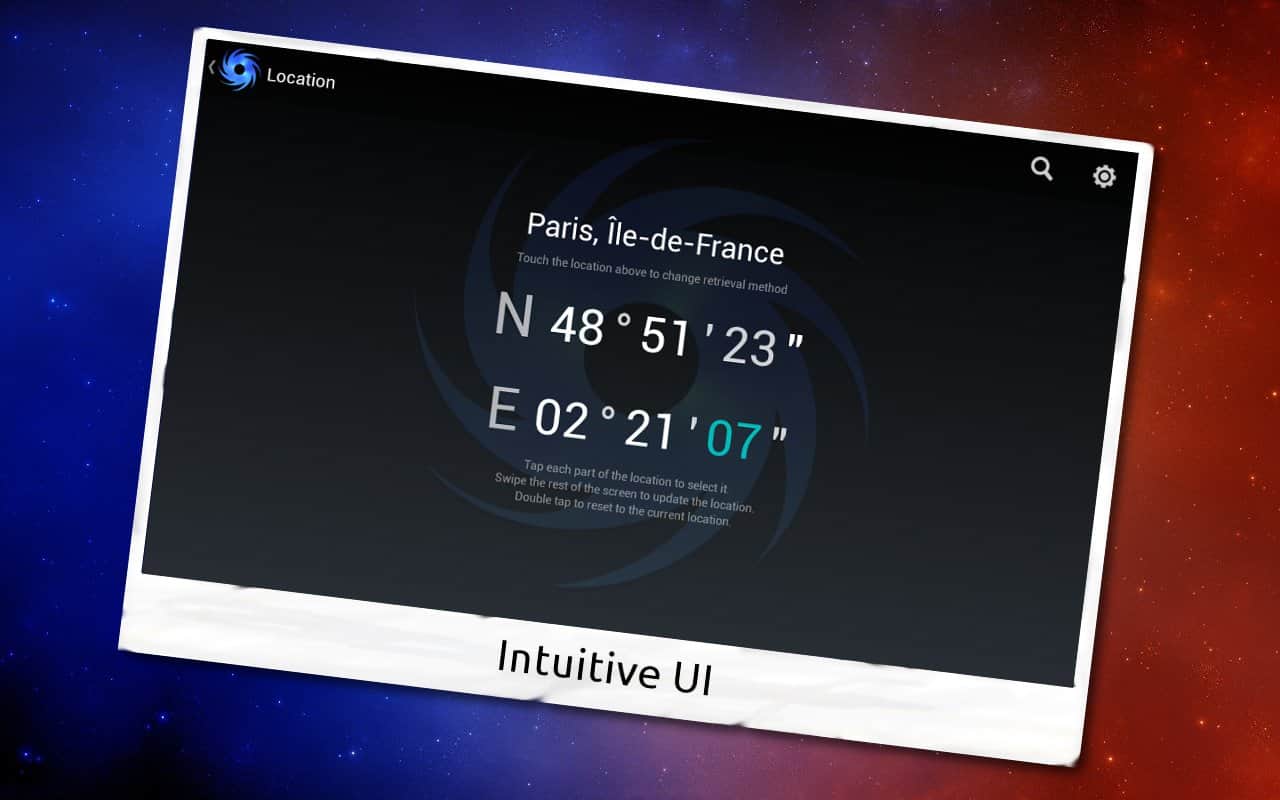Image resolution: width=1280 pixels, height=800 pixels.
Task: Open settings via the gear icon
Action: 1104,177
